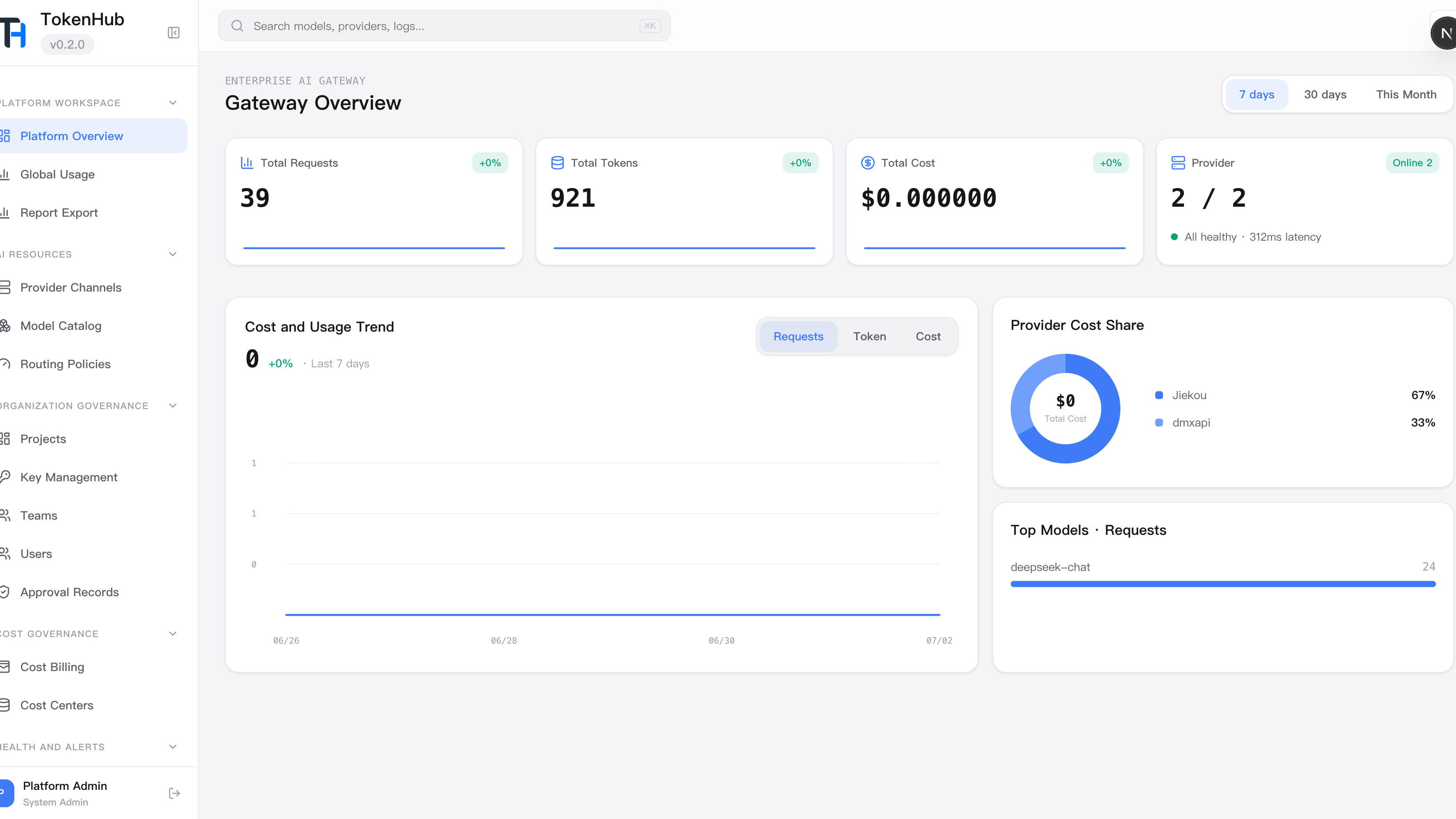Click the search magnifier icon

237,26
